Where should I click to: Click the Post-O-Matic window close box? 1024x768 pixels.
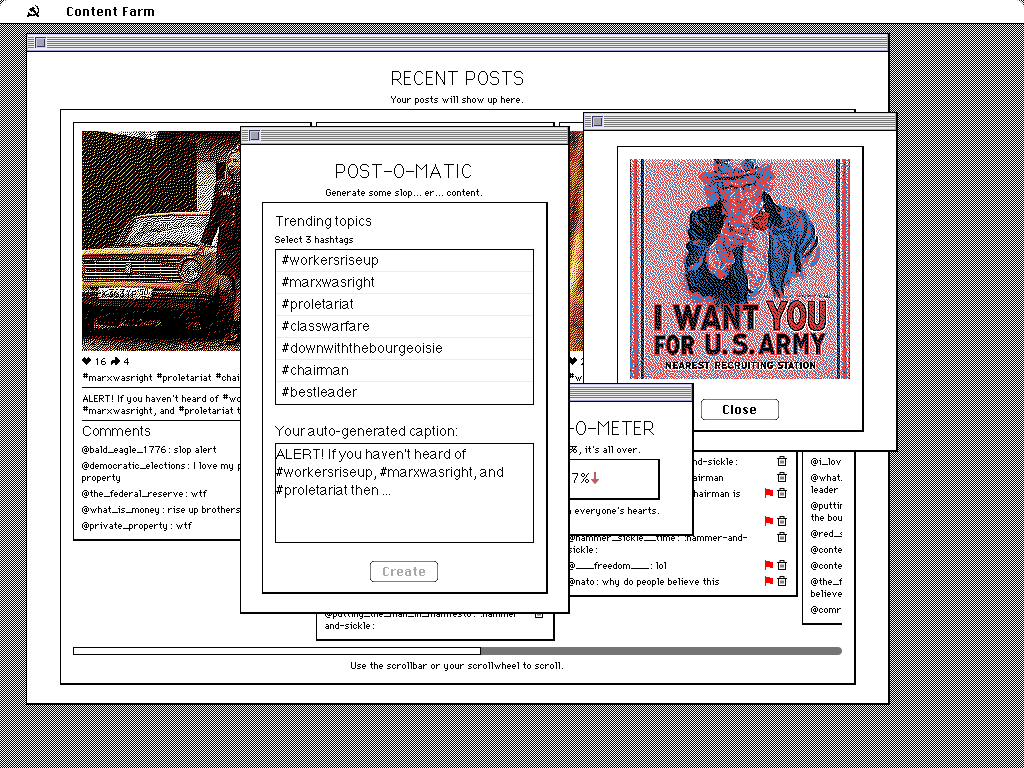coord(255,135)
